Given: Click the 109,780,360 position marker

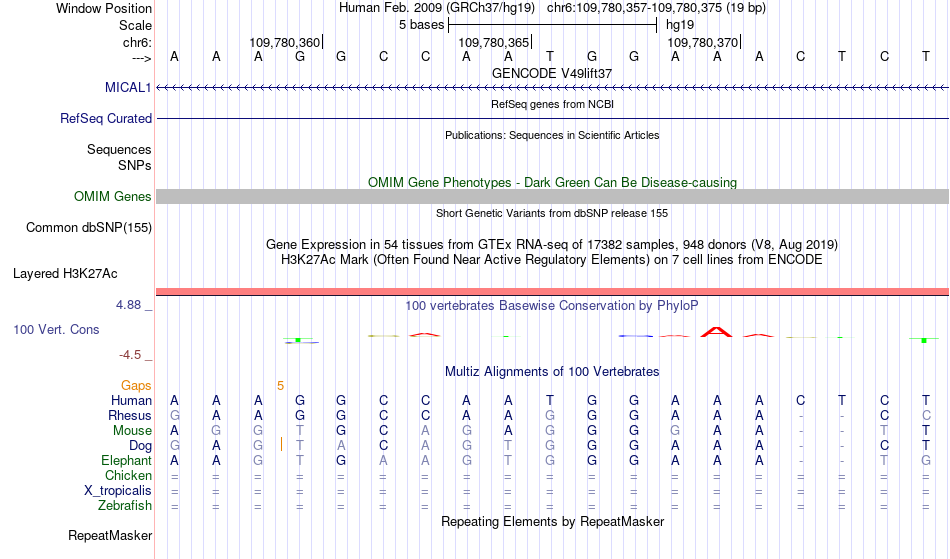Looking at the screenshot, I should click(x=285, y=42).
